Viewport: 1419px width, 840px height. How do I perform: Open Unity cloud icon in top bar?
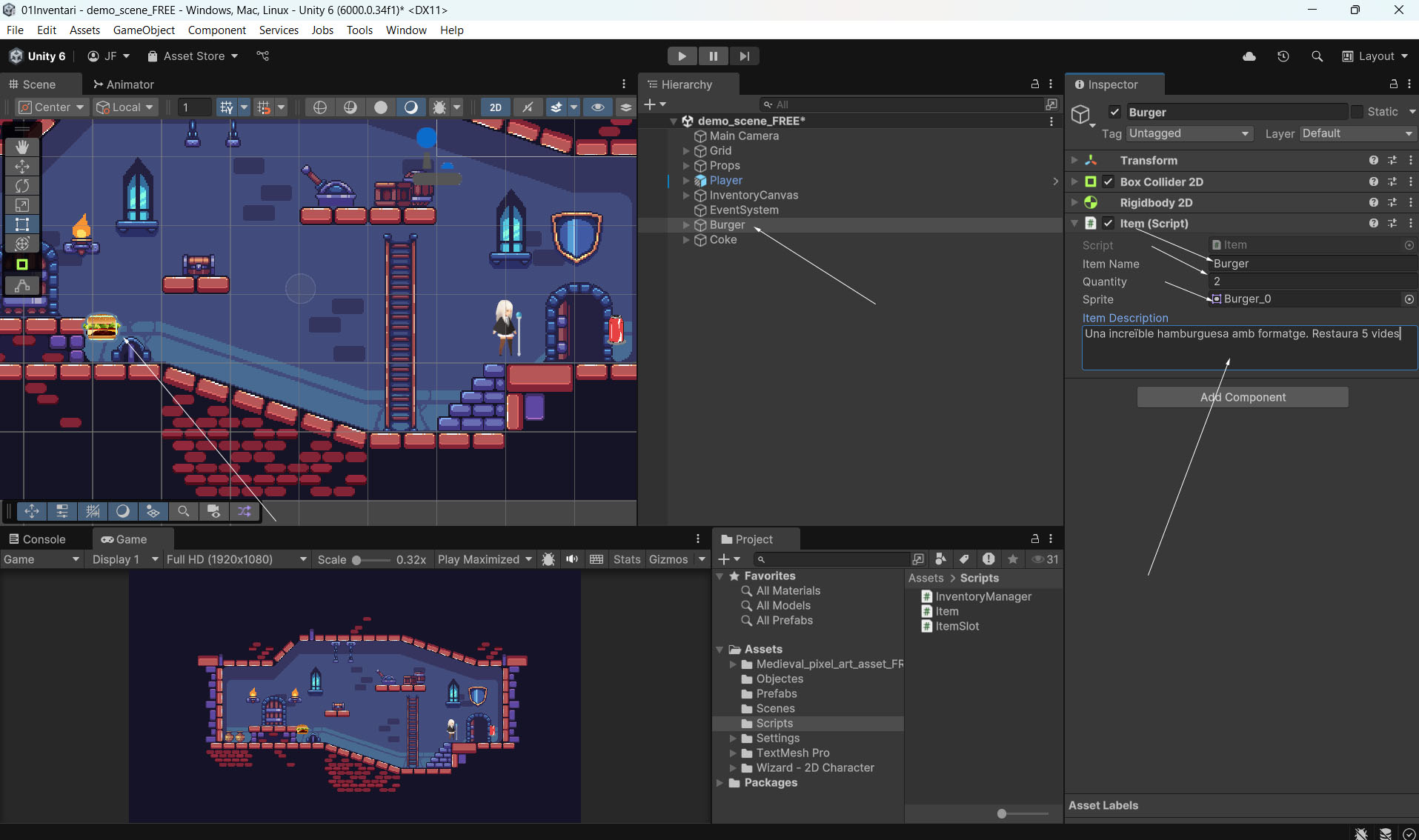pos(1249,56)
